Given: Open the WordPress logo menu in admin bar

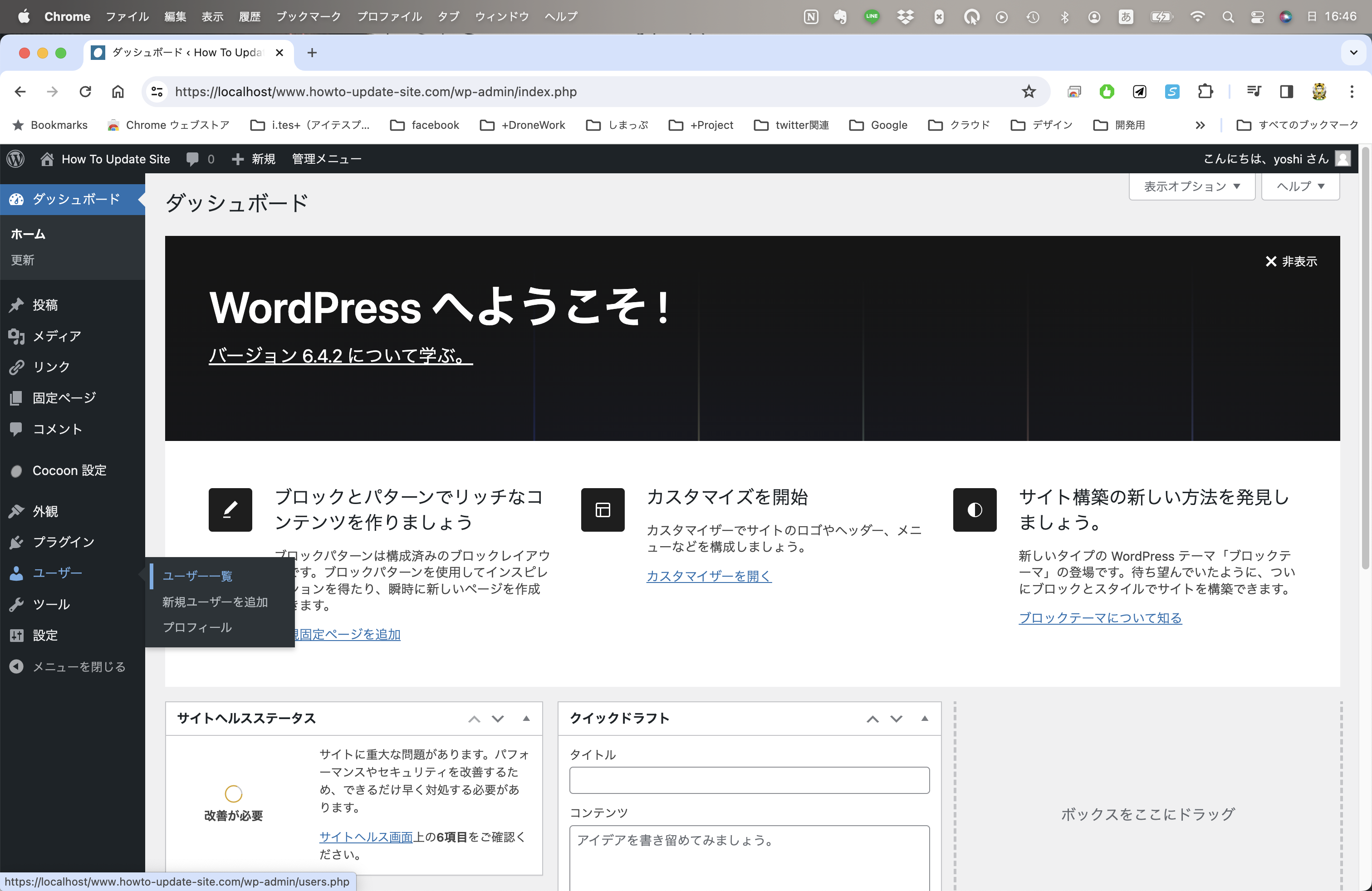Looking at the screenshot, I should pos(15,158).
